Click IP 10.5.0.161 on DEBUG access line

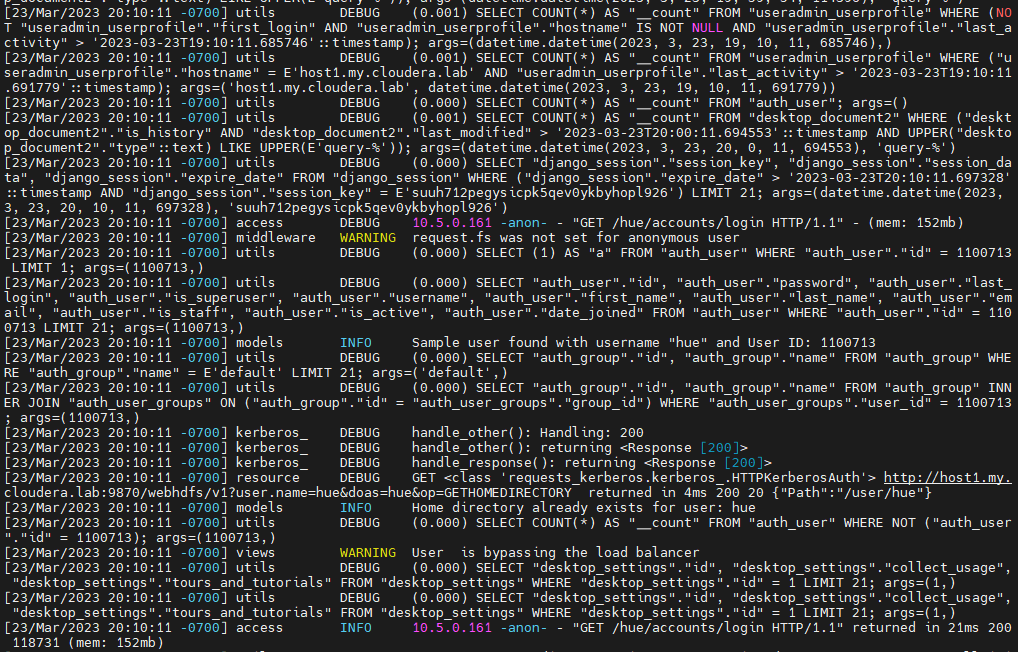point(452,223)
